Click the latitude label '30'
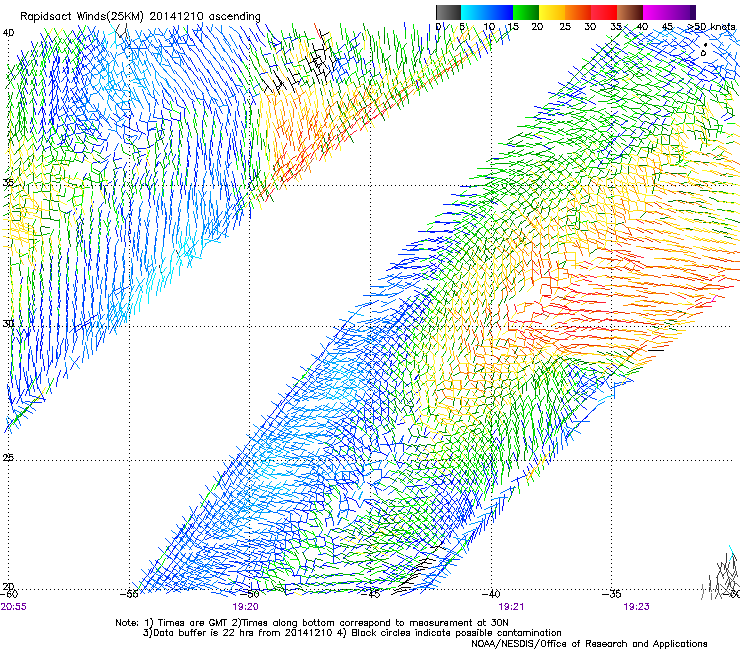The width and height of the screenshot is (740, 650). pos(8,323)
